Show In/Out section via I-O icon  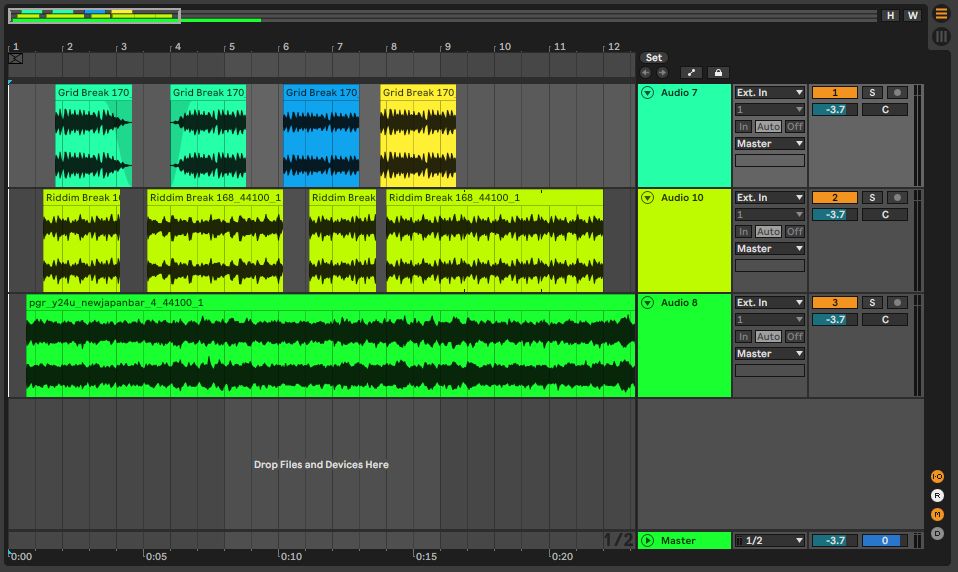pyautogui.click(x=937, y=477)
